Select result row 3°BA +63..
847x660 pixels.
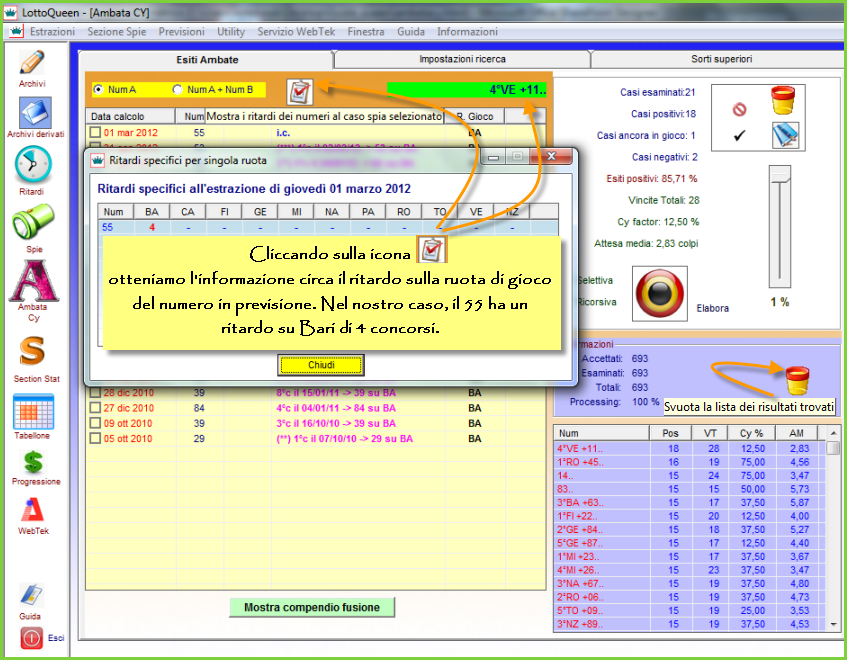(x=690, y=502)
